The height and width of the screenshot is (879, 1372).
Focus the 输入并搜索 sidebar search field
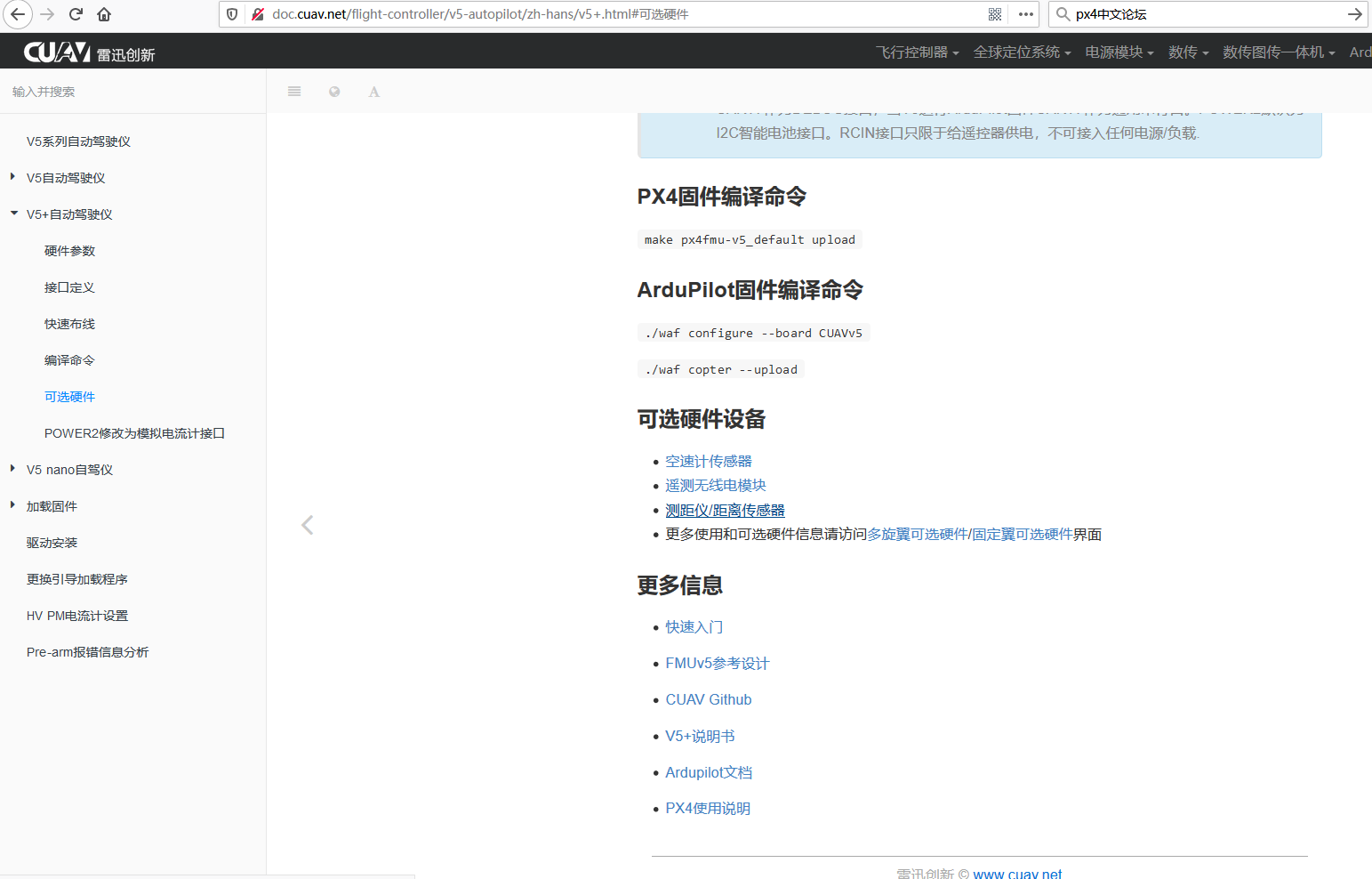pyautogui.click(x=132, y=92)
